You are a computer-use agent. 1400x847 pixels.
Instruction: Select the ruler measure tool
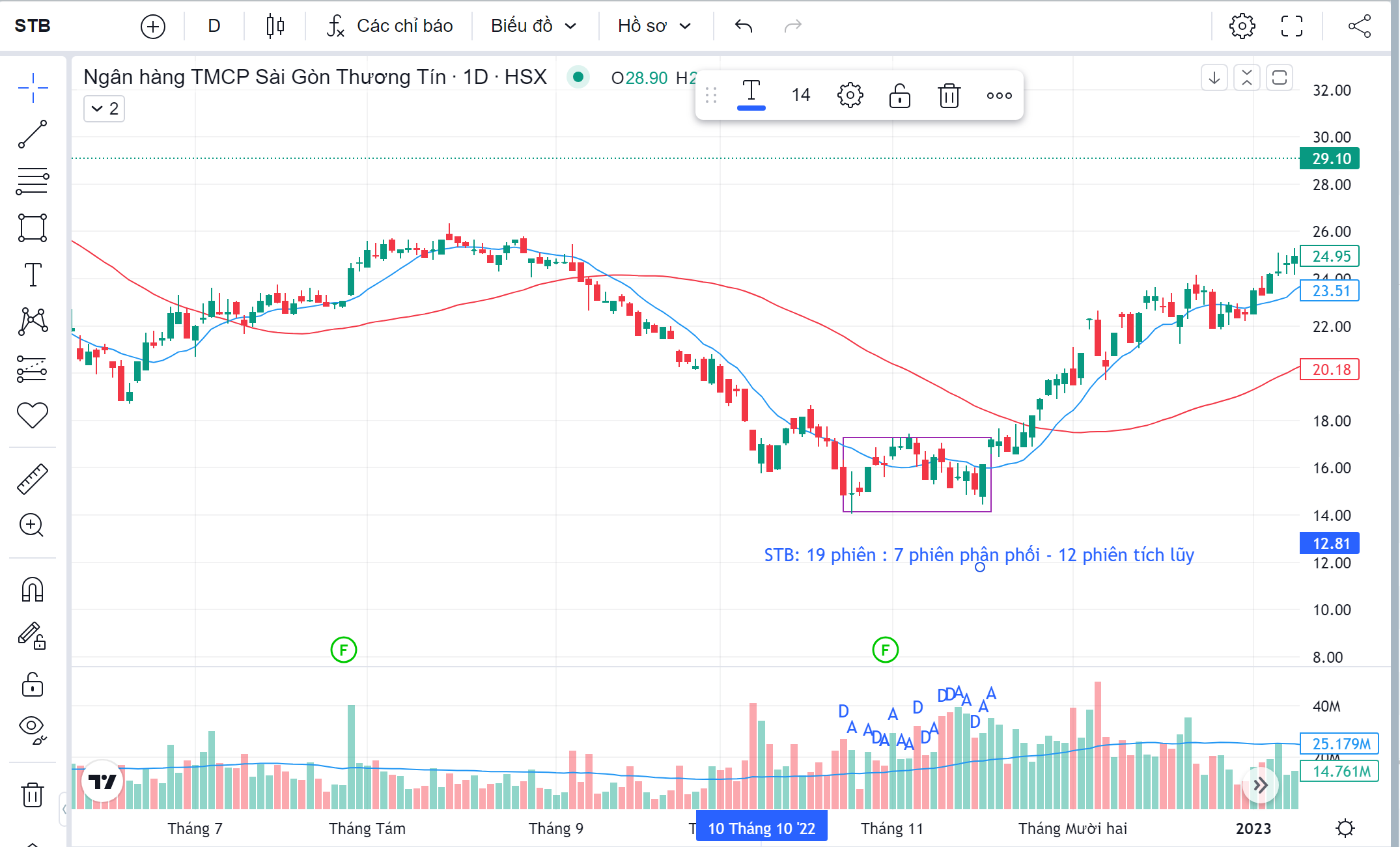[x=33, y=479]
